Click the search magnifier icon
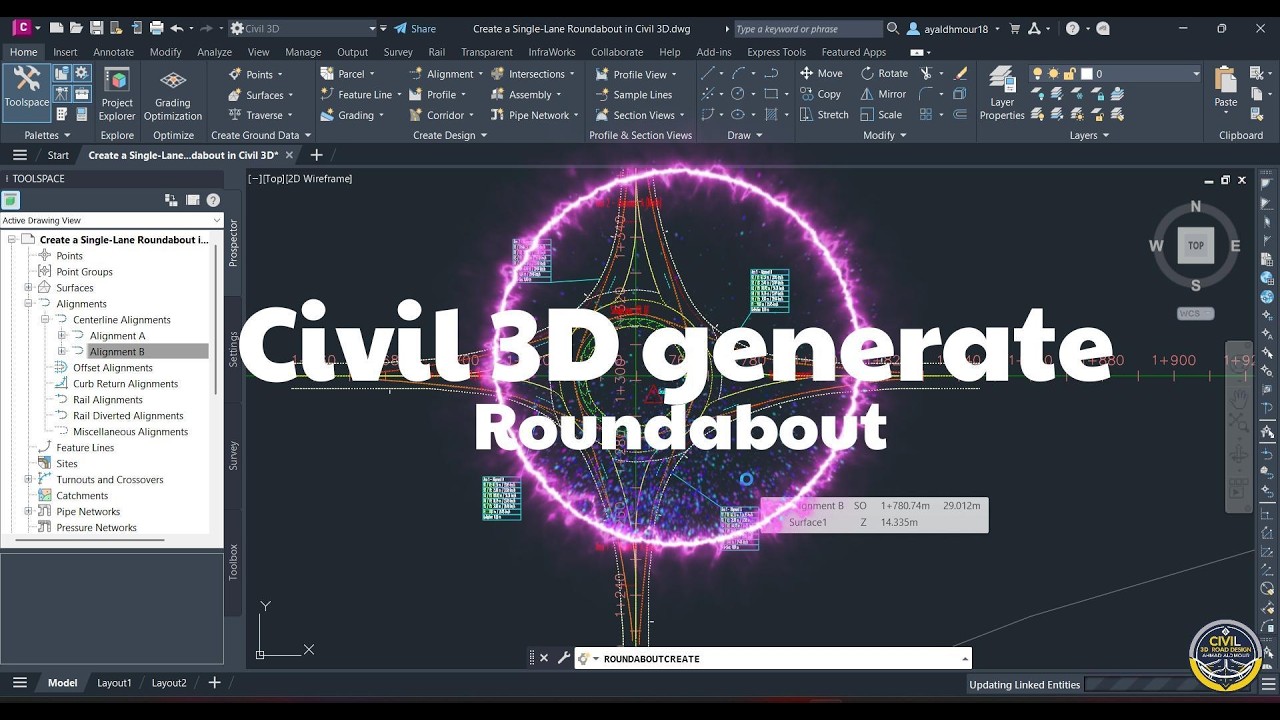This screenshot has width=1280, height=720. tap(893, 29)
